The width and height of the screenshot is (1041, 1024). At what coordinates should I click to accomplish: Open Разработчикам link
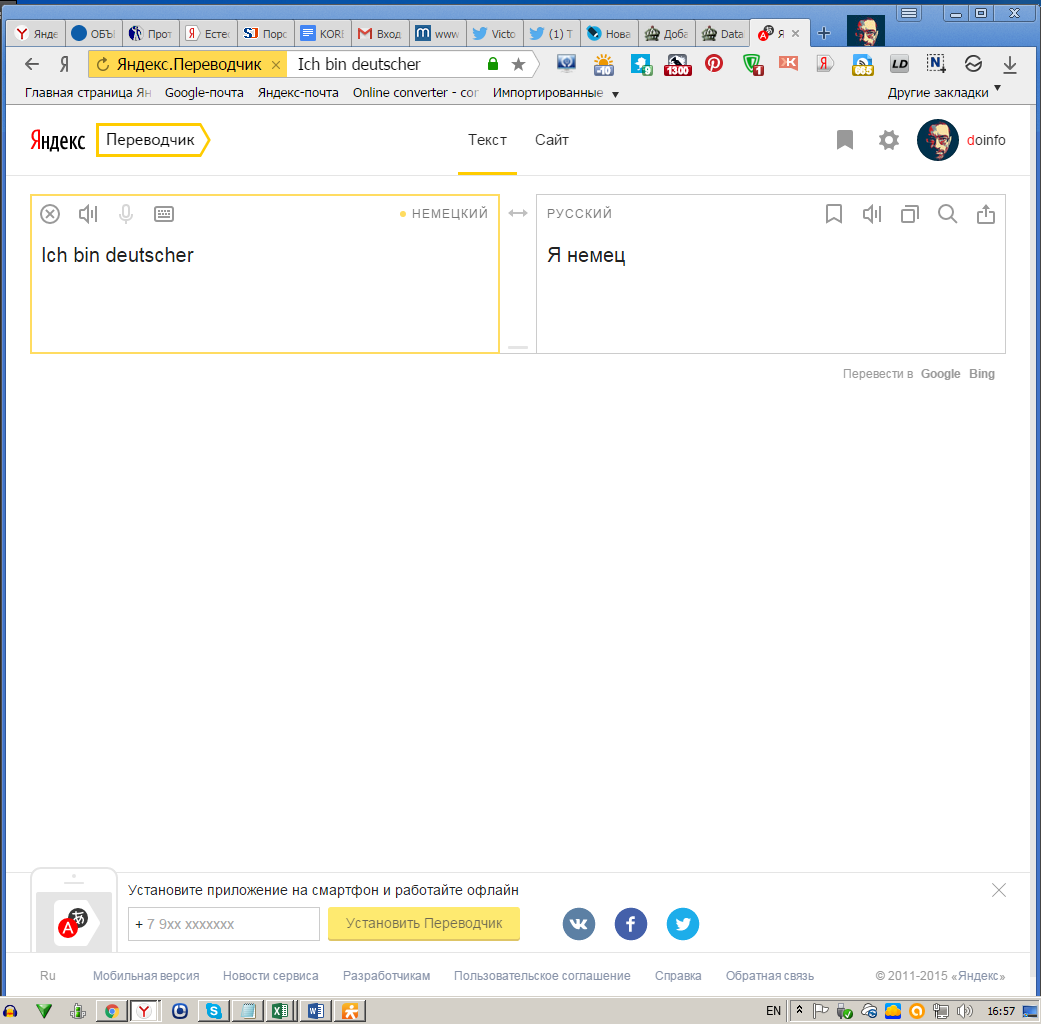tap(386, 976)
